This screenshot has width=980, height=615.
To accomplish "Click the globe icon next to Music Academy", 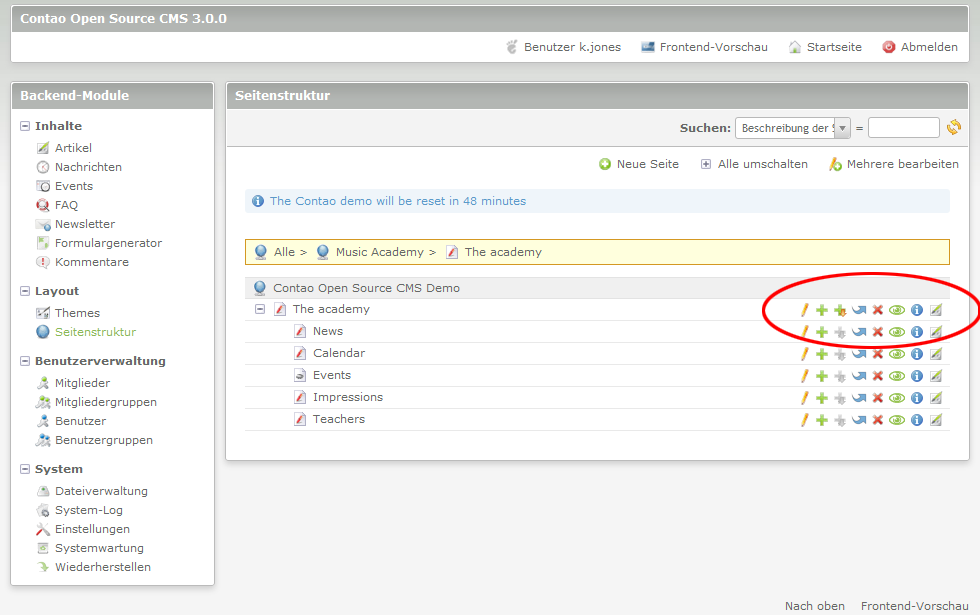I will pyautogui.click(x=322, y=252).
